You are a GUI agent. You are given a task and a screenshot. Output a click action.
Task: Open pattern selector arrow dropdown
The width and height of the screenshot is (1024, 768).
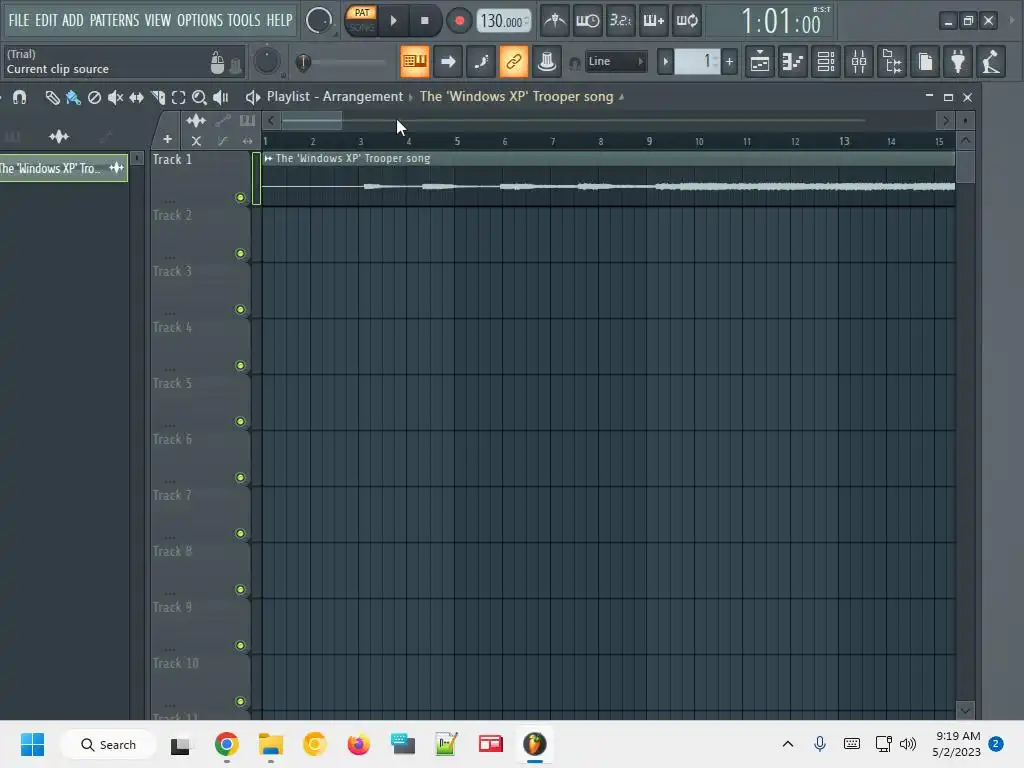(x=665, y=62)
